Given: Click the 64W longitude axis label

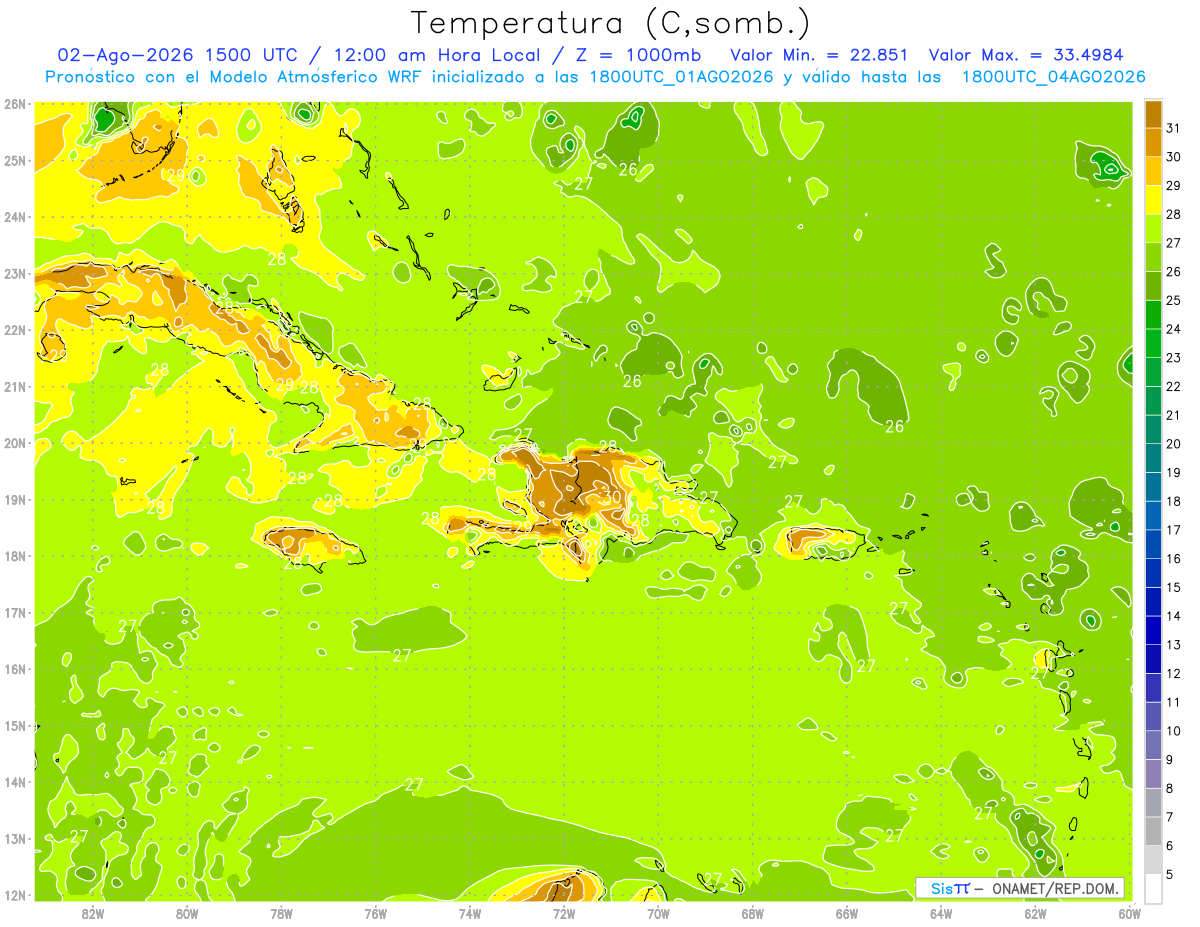Looking at the screenshot, I should point(941,913).
